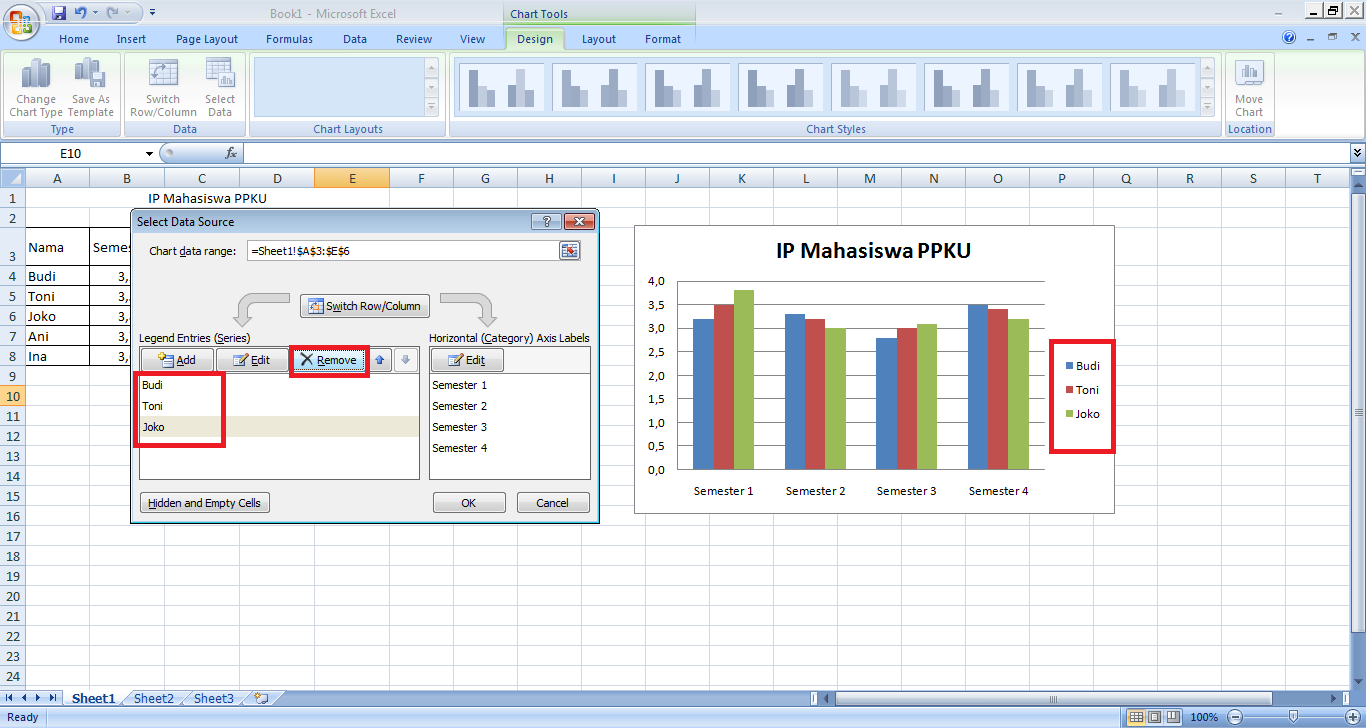Switch to Page Layout view in status bar
1366x728 pixels.
coord(1155,717)
